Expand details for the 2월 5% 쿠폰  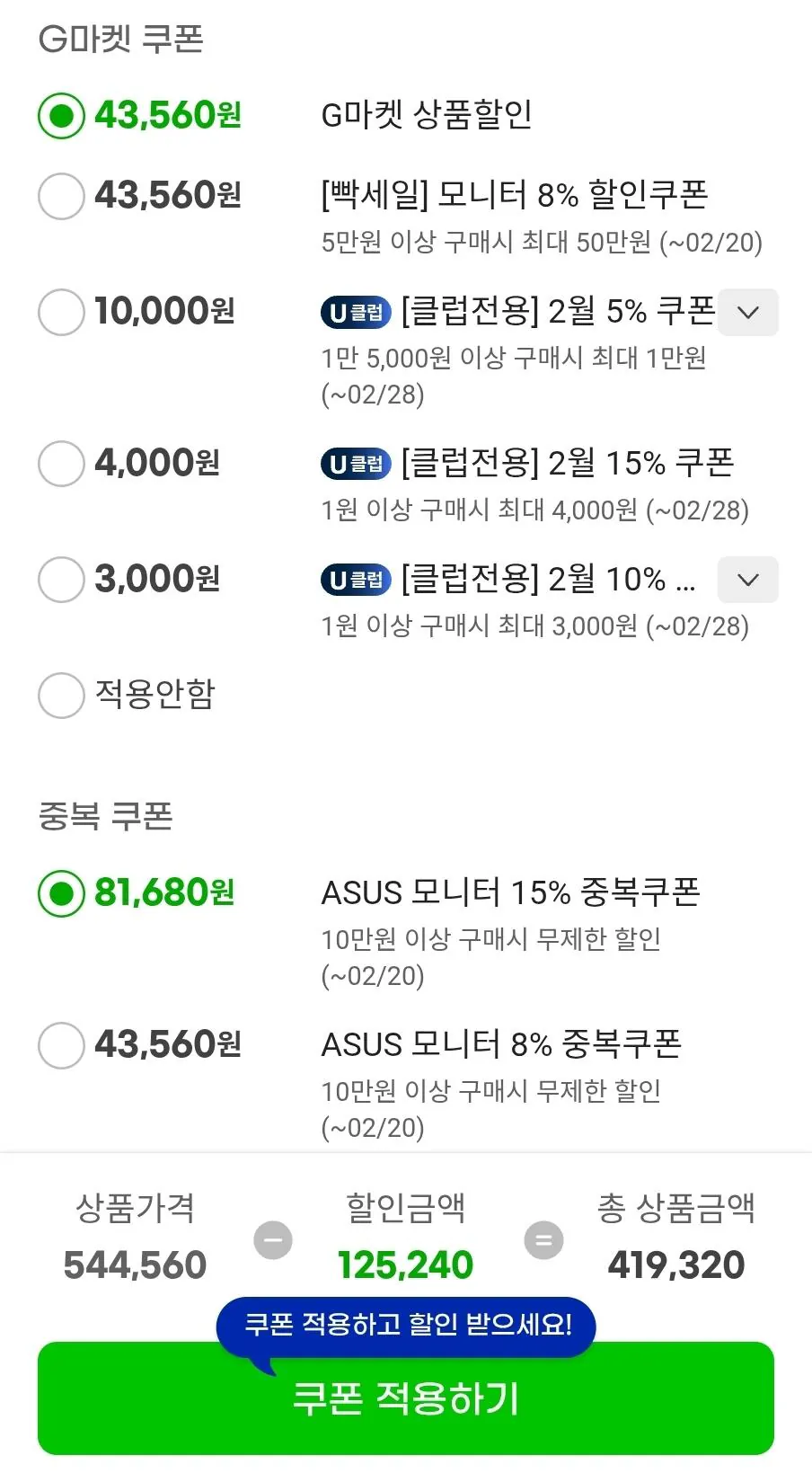pos(747,313)
